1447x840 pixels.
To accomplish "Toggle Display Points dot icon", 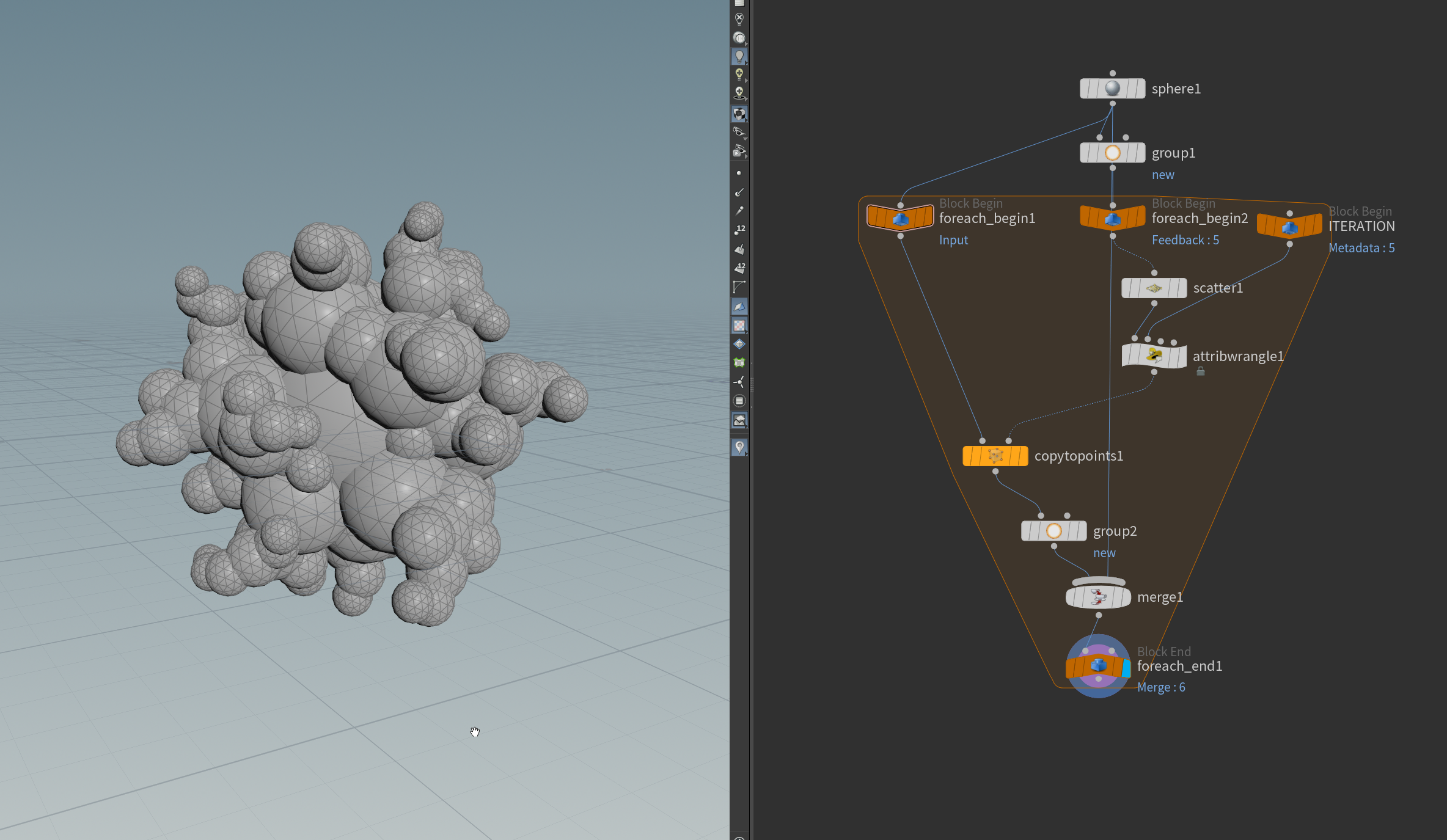I will click(739, 173).
